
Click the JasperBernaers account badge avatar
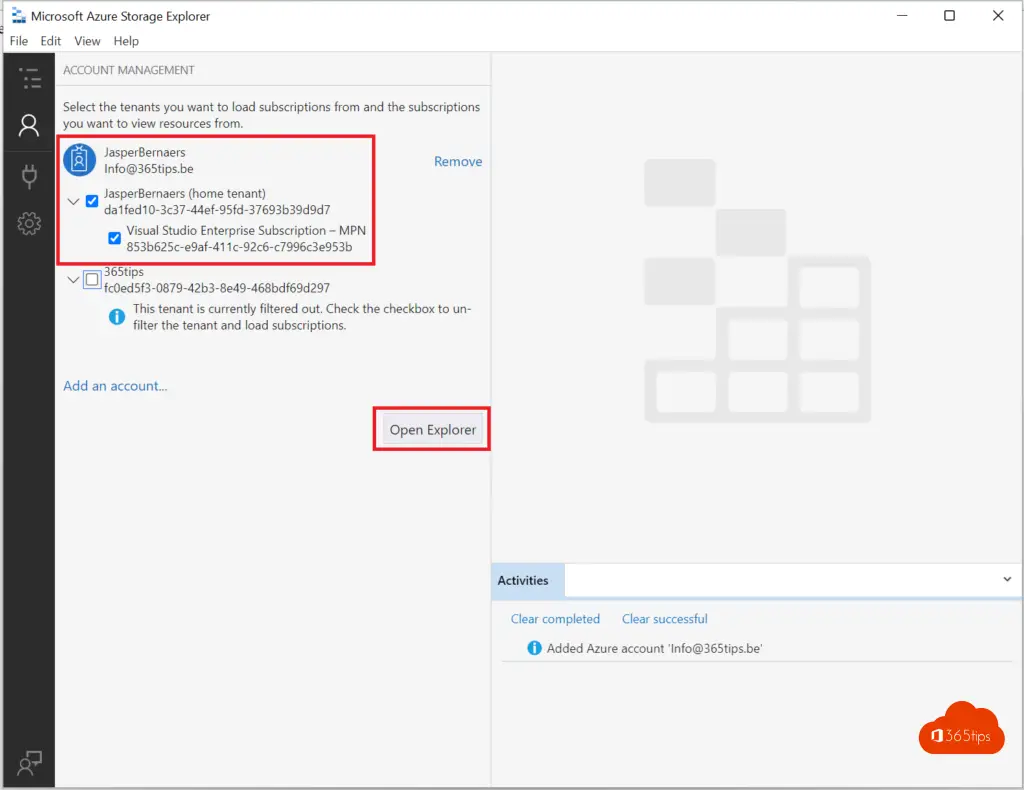click(x=79, y=159)
